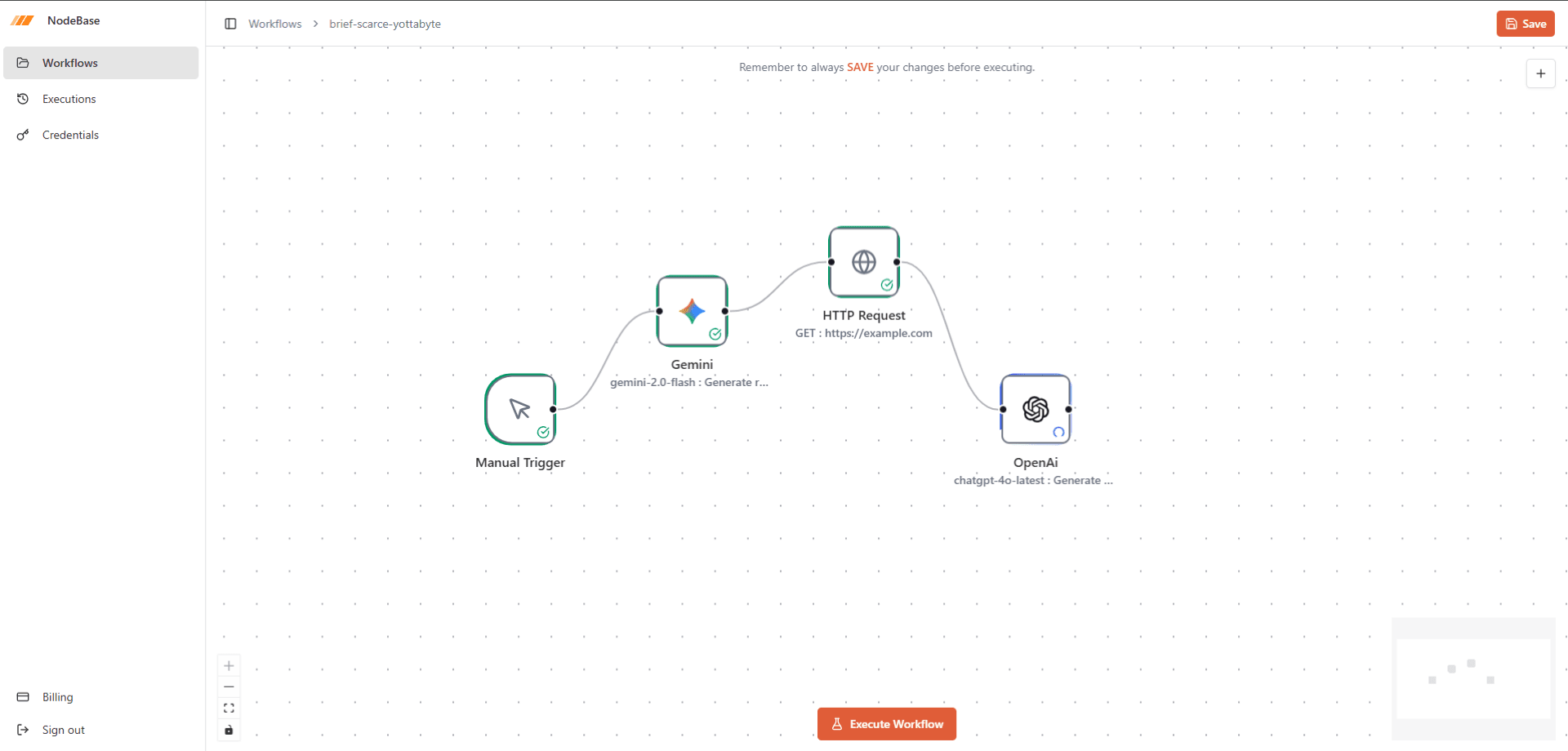Select the Manual Trigger cursor icon
The image size is (1568, 751).
(x=520, y=409)
